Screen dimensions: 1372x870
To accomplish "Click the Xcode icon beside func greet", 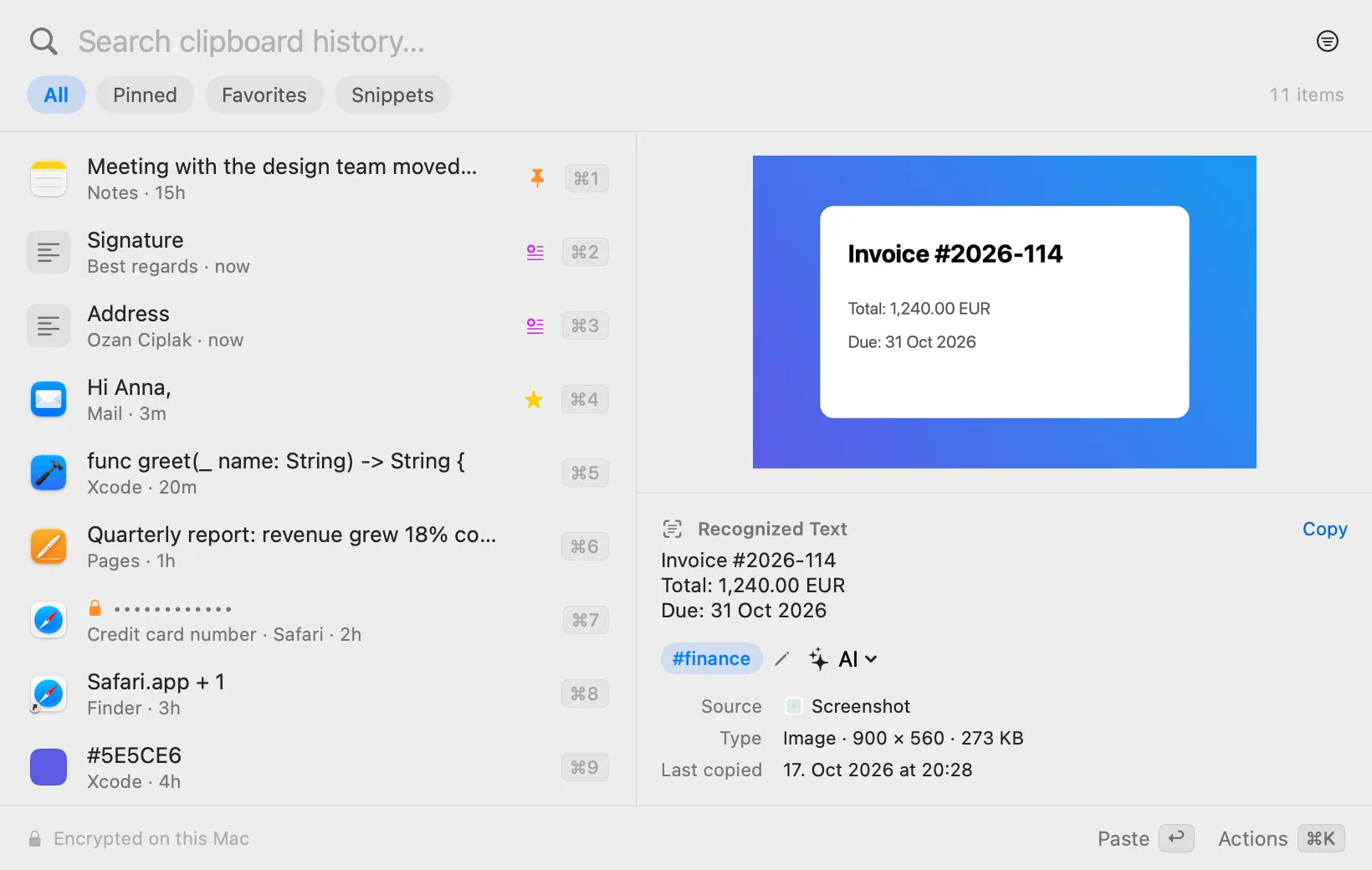I will click(x=49, y=473).
